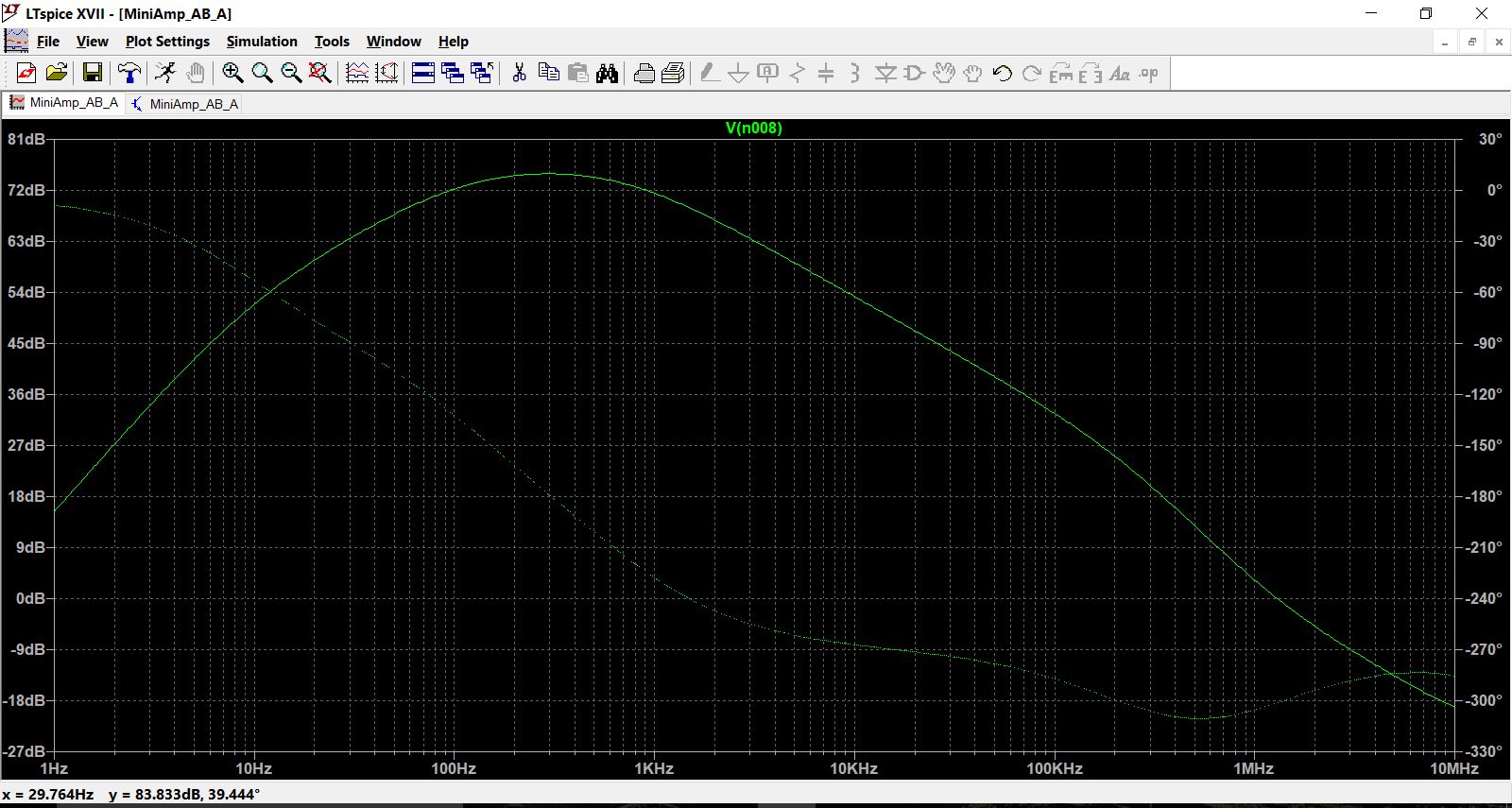Open the View menu
Viewport: 1512px width, 808px height.
tap(92, 42)
